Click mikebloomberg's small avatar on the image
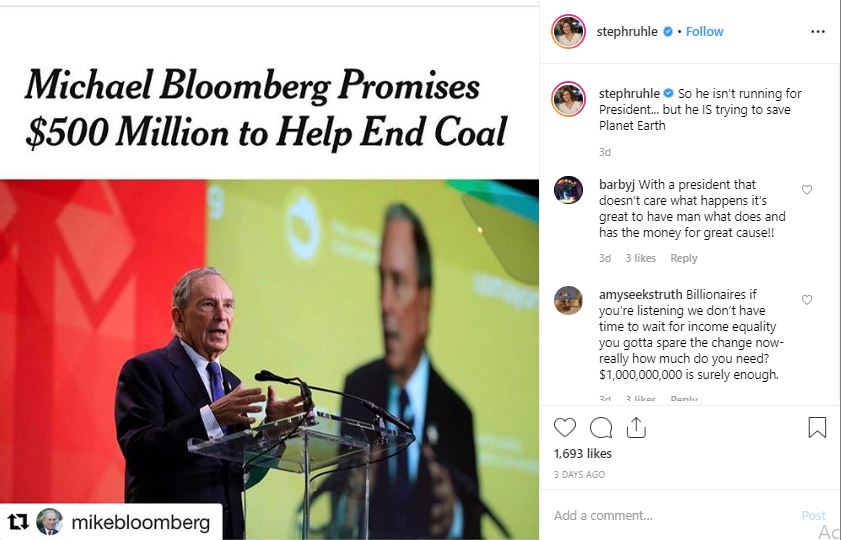This screenshot has height=540, width=841. pos(49,521)
